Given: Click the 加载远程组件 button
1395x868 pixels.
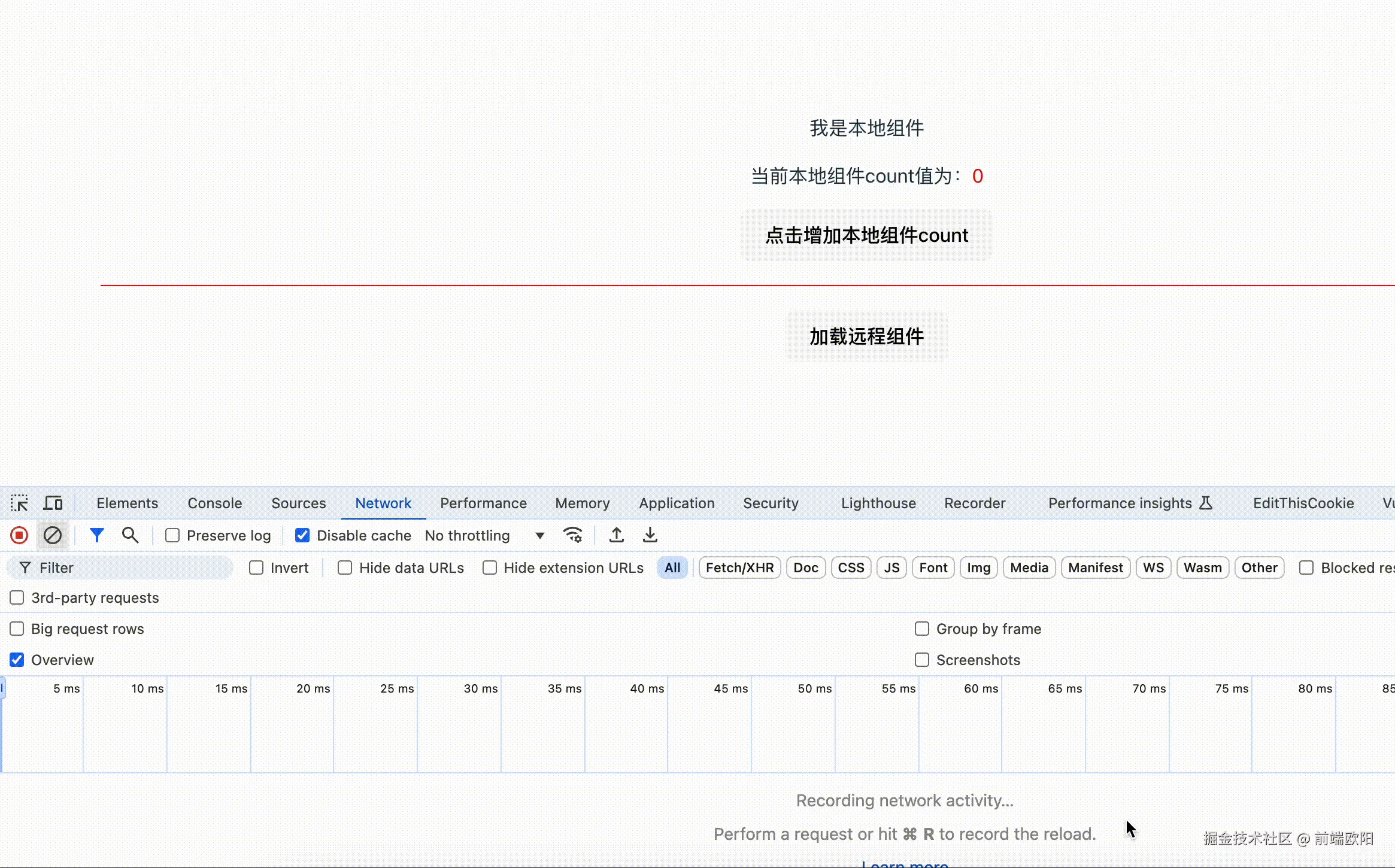Looking at the screenshot, I should click(866, 336).
